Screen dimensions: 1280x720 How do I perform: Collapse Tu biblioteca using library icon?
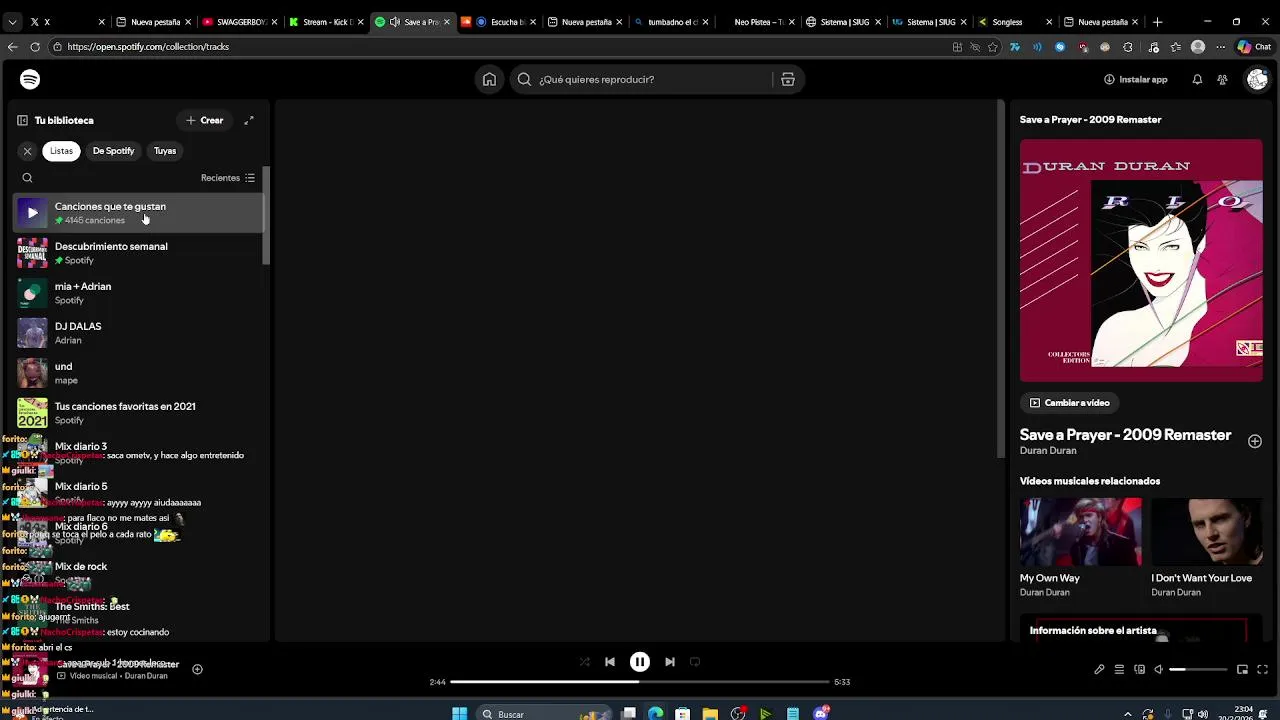pyautogui.click(x=22, y=120)
